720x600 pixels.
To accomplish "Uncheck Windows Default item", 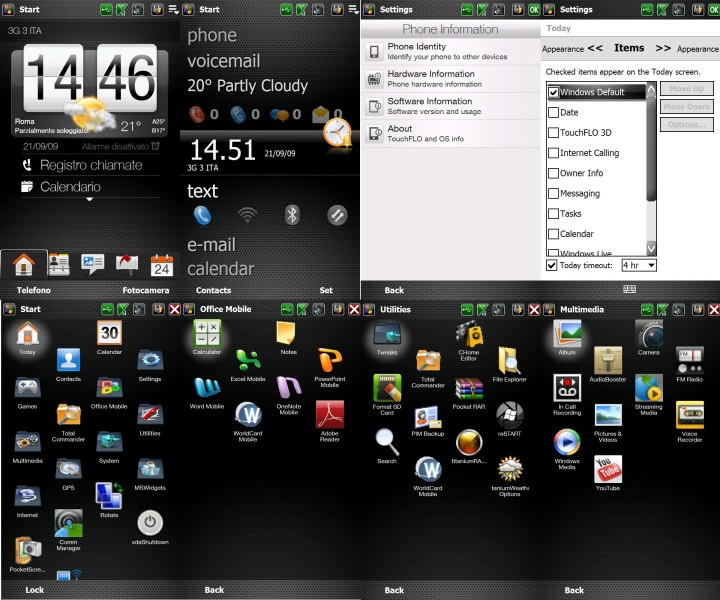I will click(x=553, y=92).
